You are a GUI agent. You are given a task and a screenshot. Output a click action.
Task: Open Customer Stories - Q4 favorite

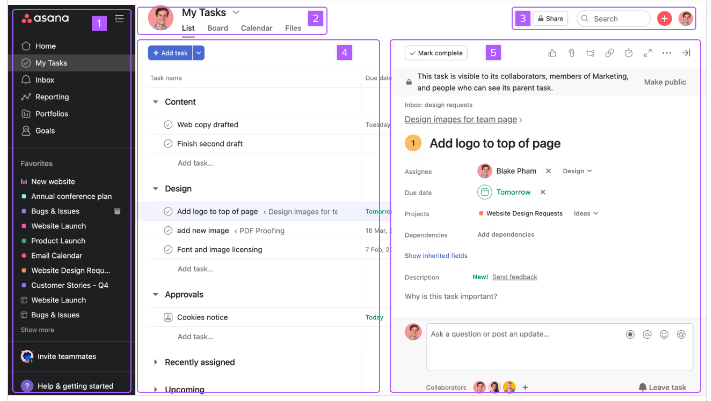click(x=65, y=285)
